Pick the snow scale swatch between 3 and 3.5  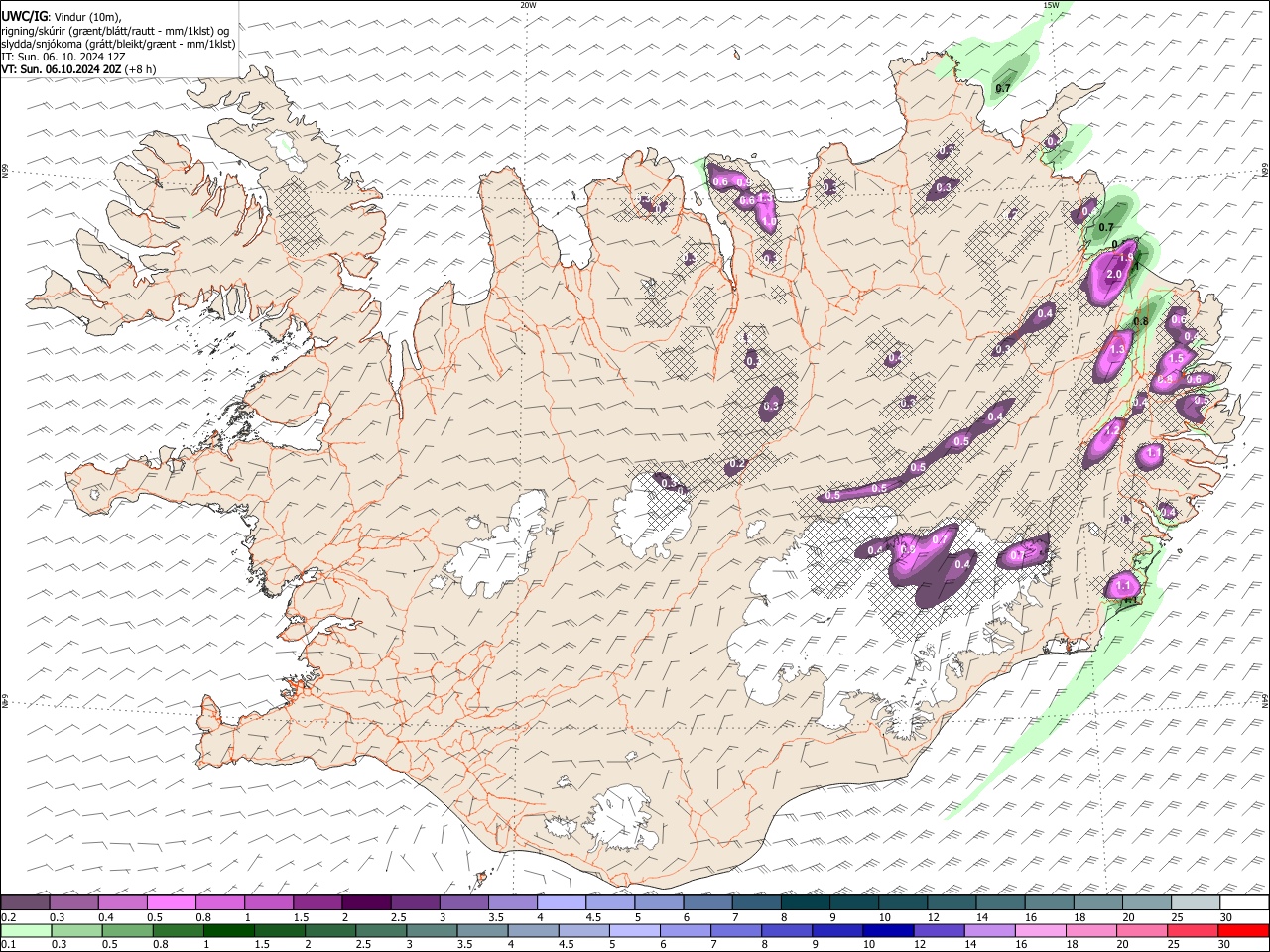click(x=464, y=903)
